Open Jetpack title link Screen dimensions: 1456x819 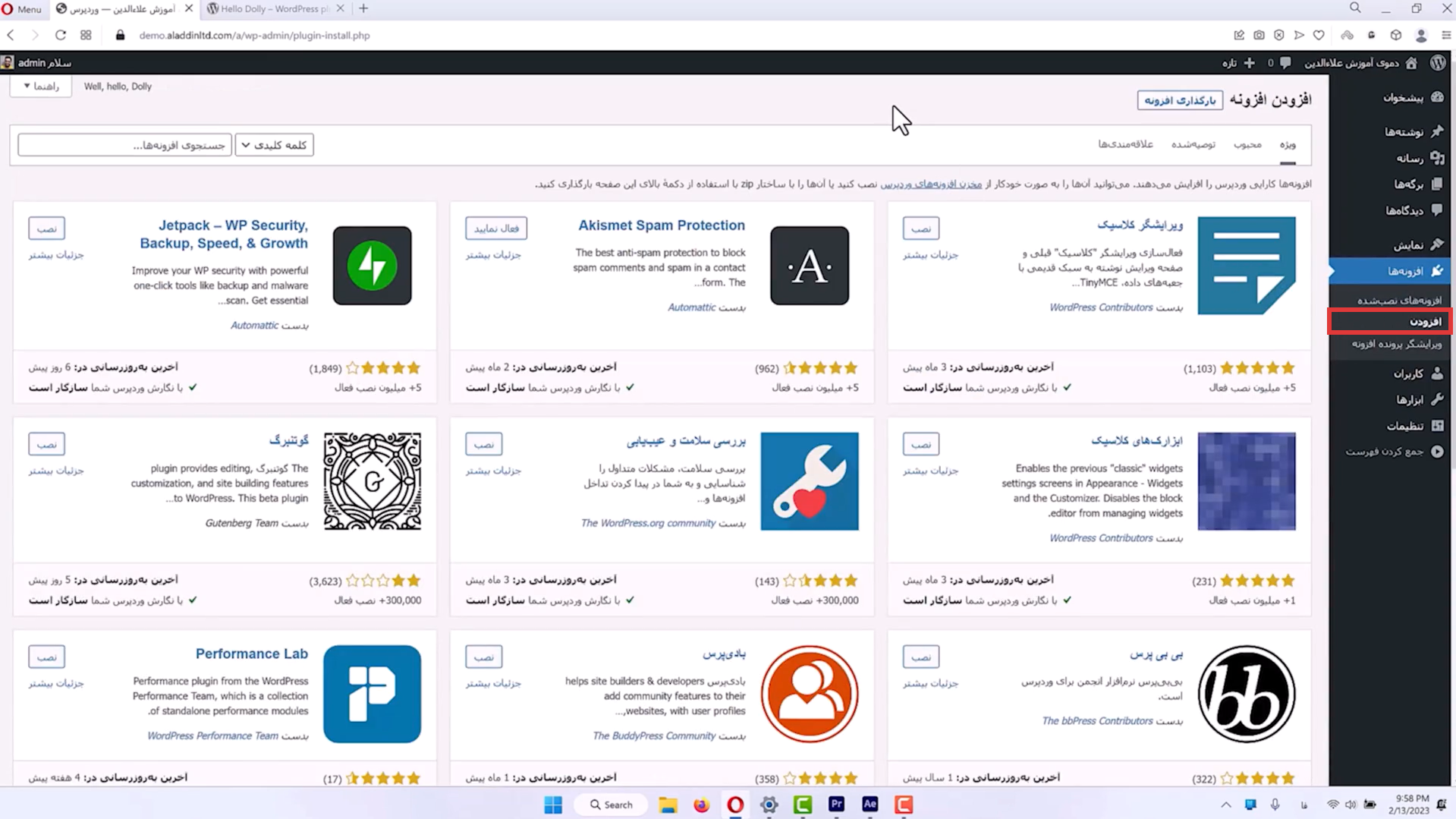pos(224,235)
